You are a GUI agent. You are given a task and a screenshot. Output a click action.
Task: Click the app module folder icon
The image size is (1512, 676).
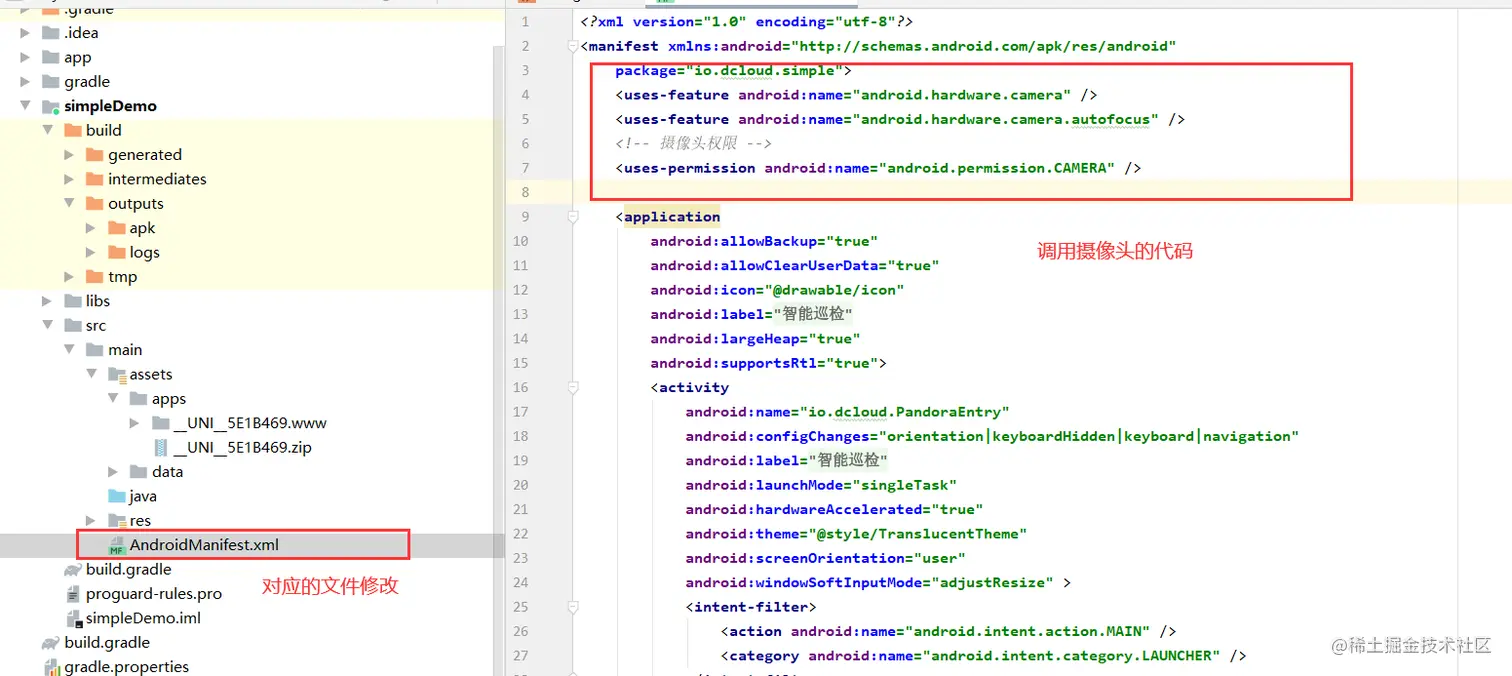click(51, 57)
